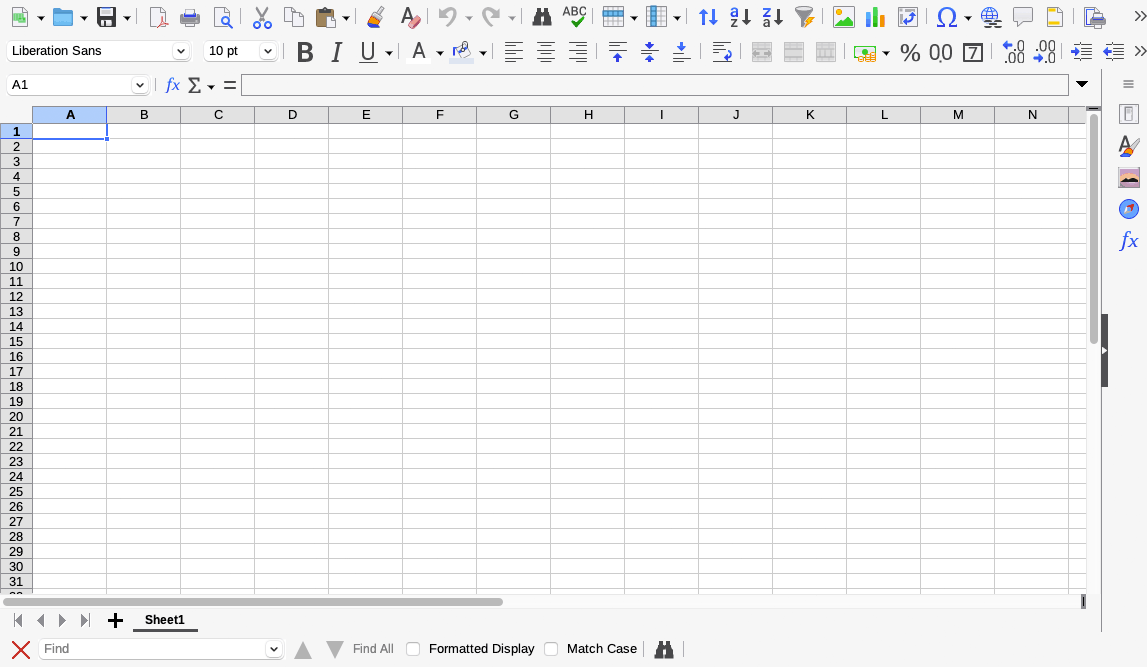Screen dimensions: 1147x667
Task: Toggle Bold formatting
Action: click(305, 52)
